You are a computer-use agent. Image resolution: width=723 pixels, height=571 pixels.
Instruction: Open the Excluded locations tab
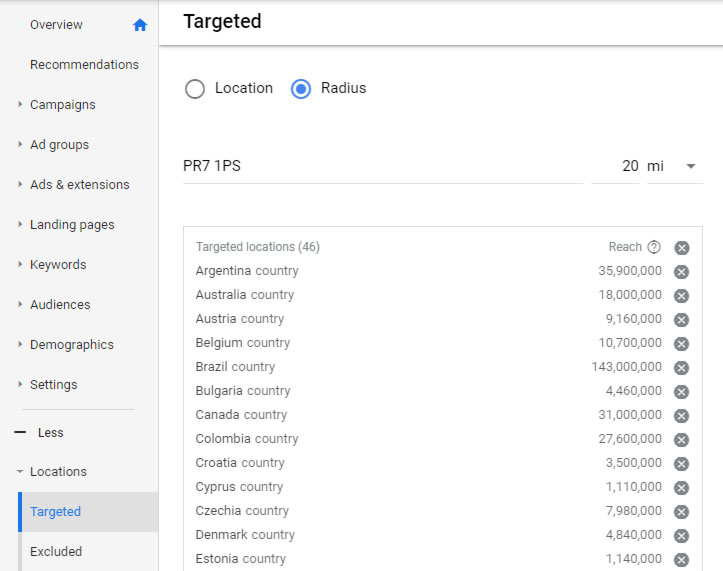56,551
